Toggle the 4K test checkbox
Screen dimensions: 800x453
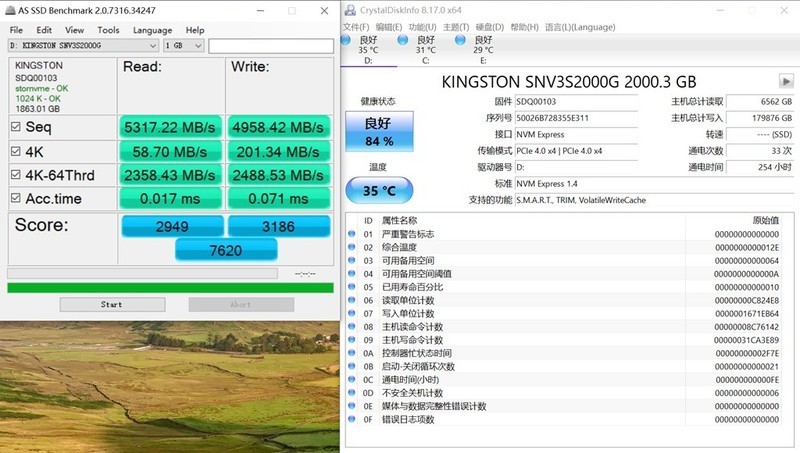point(16,152)
